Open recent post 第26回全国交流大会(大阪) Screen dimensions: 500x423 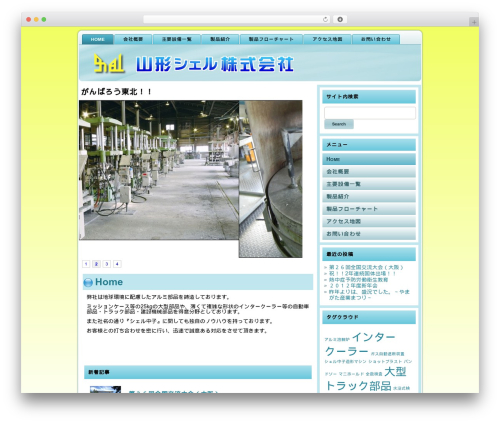click(366, 267)
